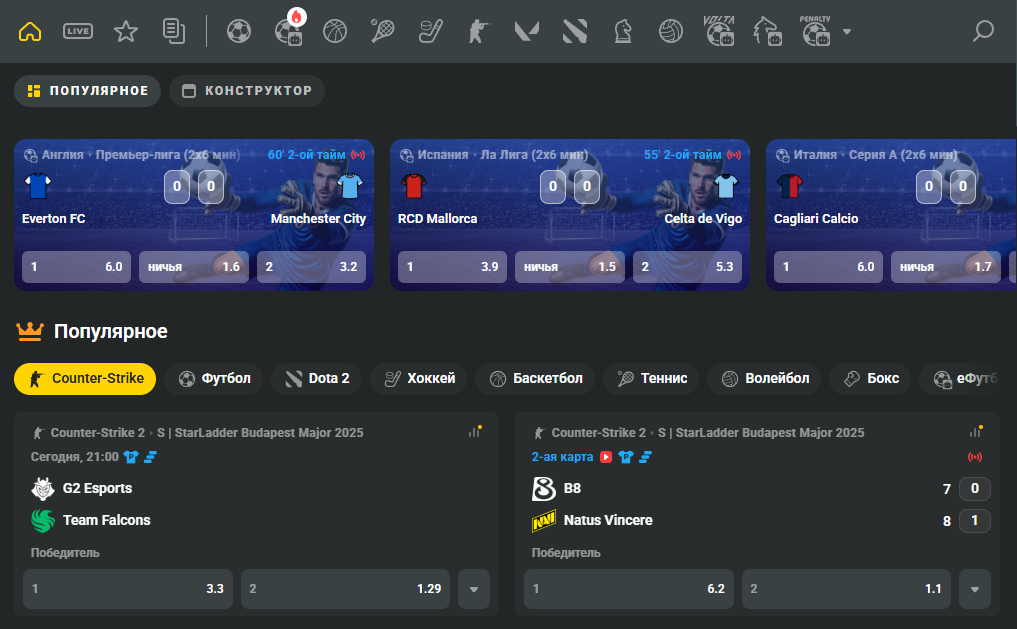Open the search magnifier
This screenshot has height=629, width=1017.
pos(983,30)
